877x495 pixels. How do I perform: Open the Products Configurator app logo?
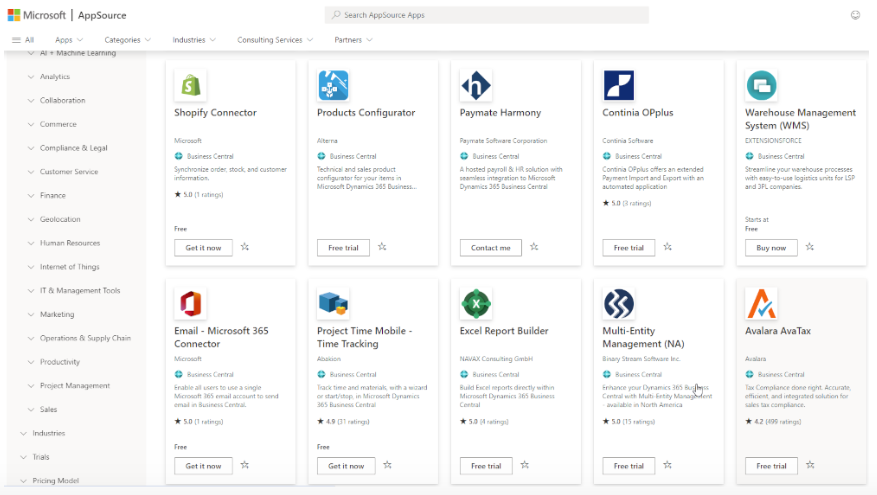[x=333, y=85]
